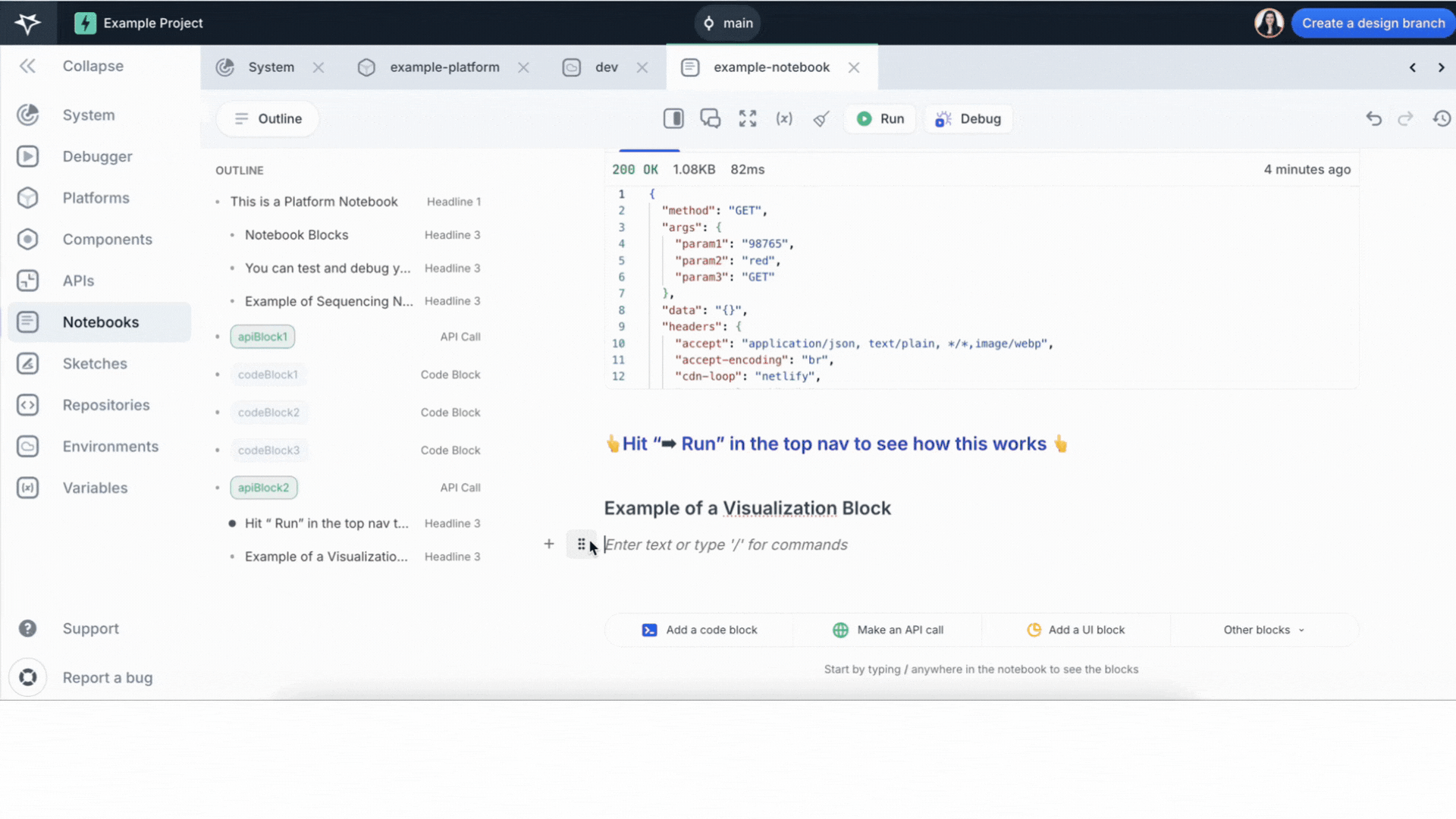This screenshot has height=819, width=1456.
Task: Switch to the dev tab
Action: [606, 67]
